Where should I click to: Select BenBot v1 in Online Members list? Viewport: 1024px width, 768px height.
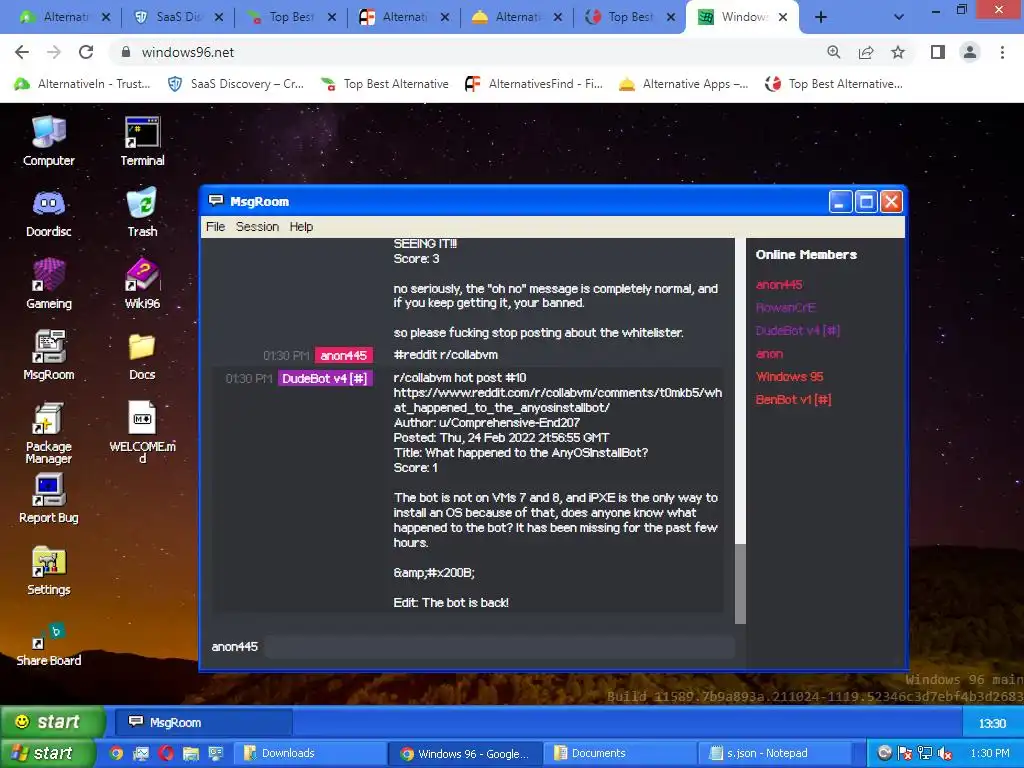click(793, 400)
